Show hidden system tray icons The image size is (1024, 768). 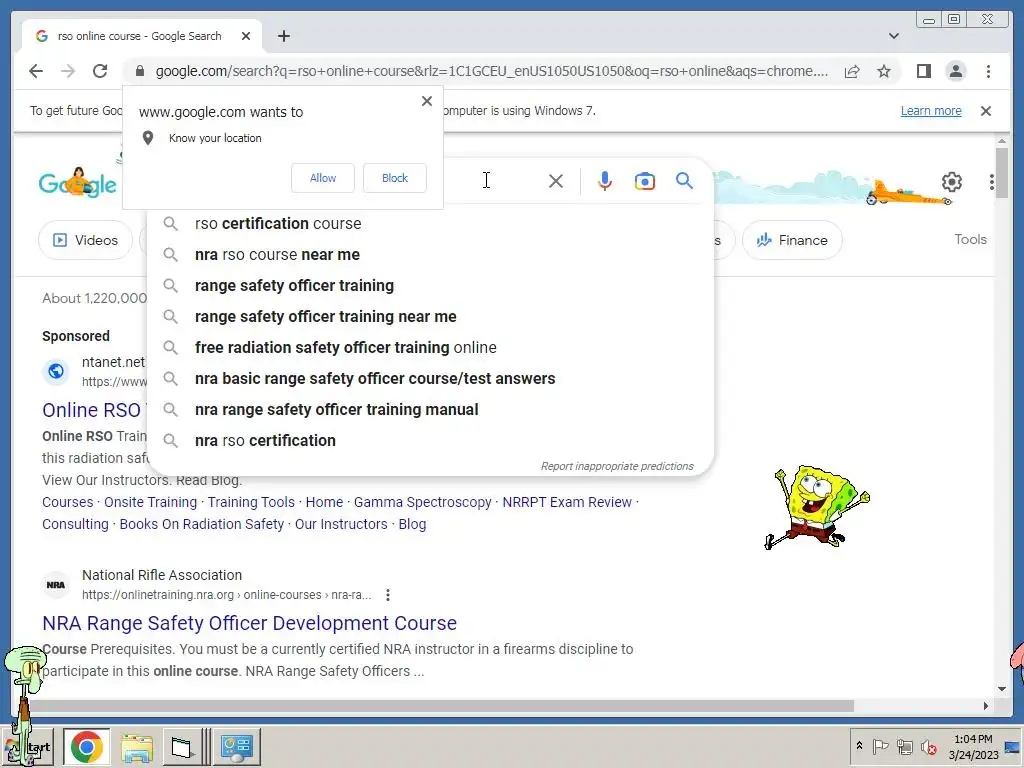coord(859,746)
